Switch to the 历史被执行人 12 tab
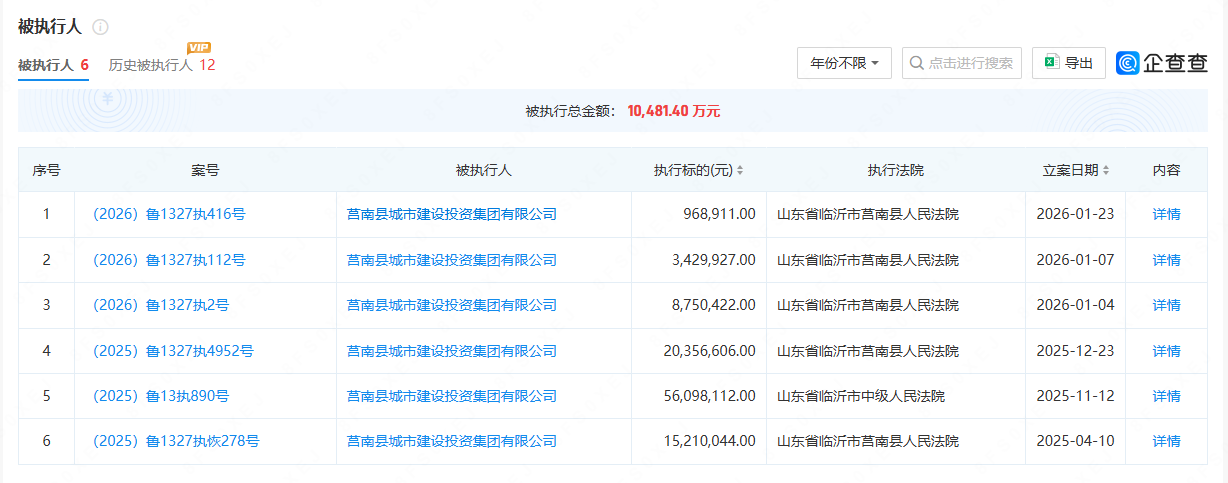The height and width of the screenshot is (483, 1228). click(161, 65)
